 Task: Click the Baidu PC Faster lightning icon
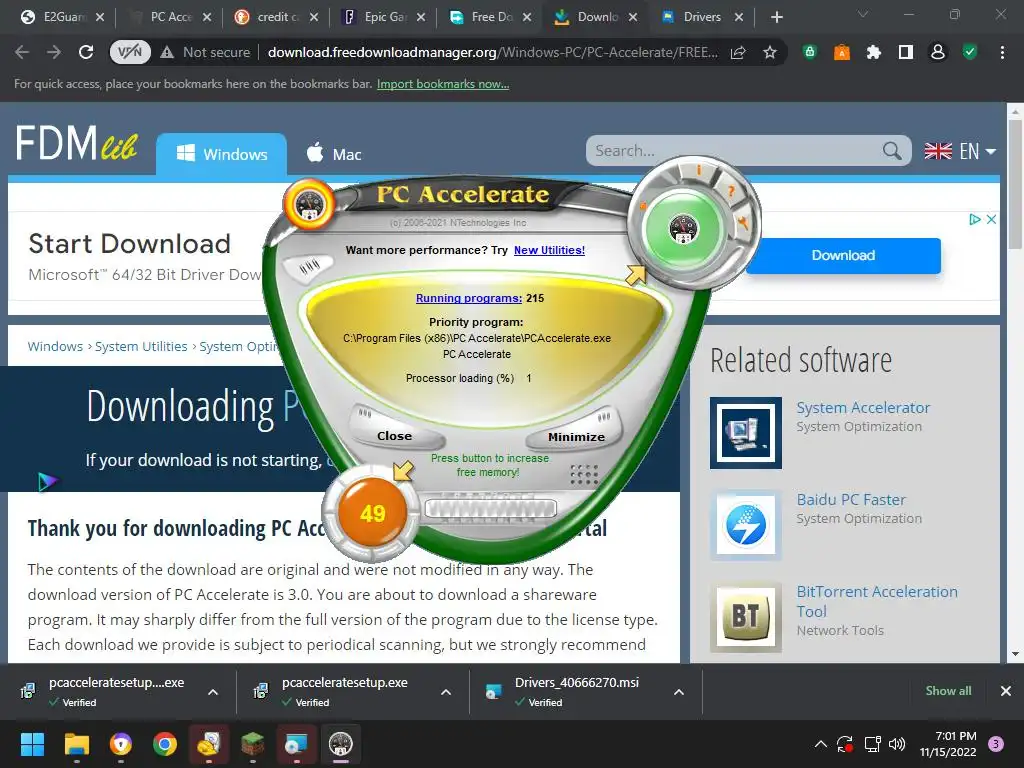[x=746, y=525]
